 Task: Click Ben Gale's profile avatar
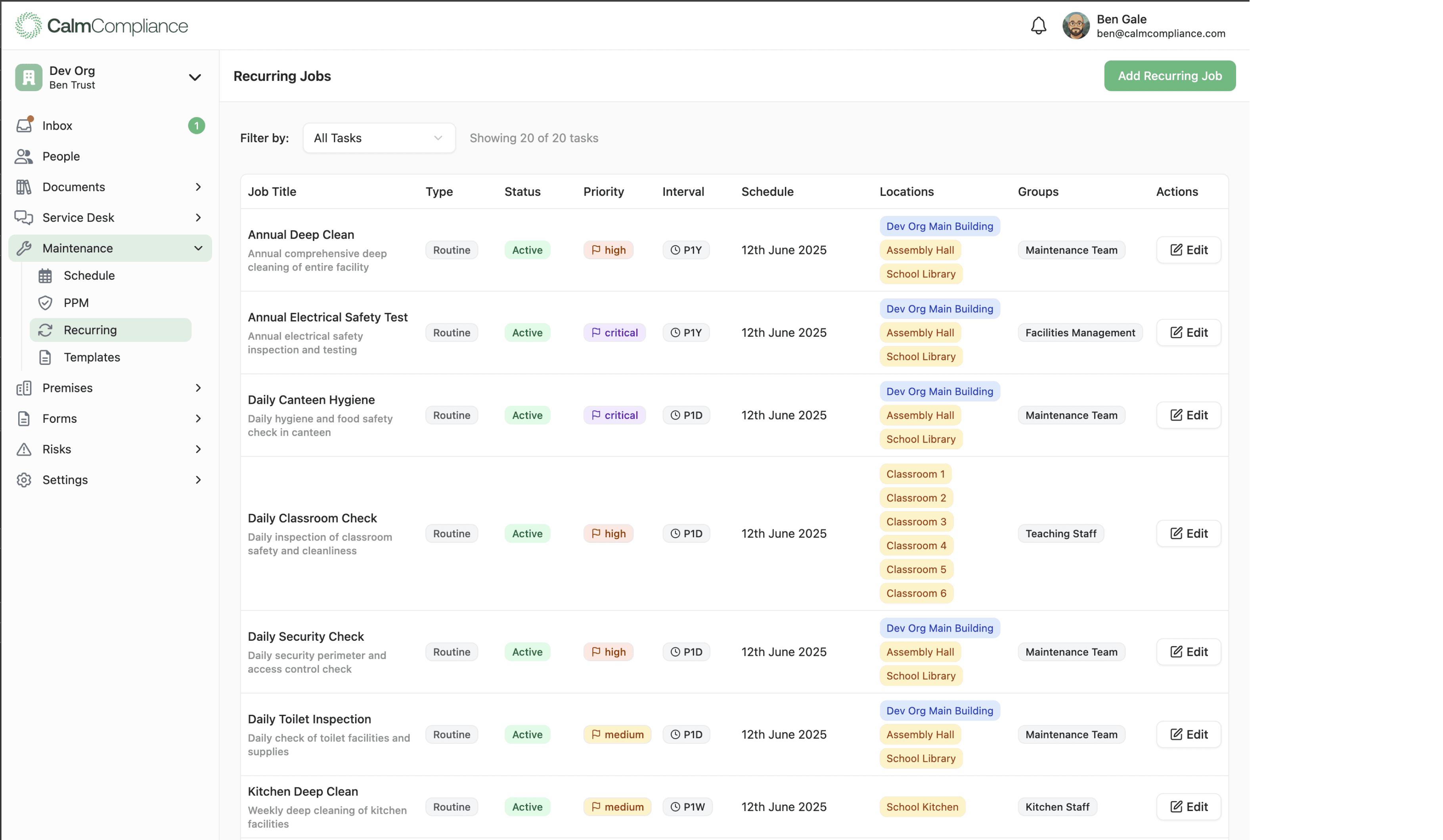(x=1077, y=25)
